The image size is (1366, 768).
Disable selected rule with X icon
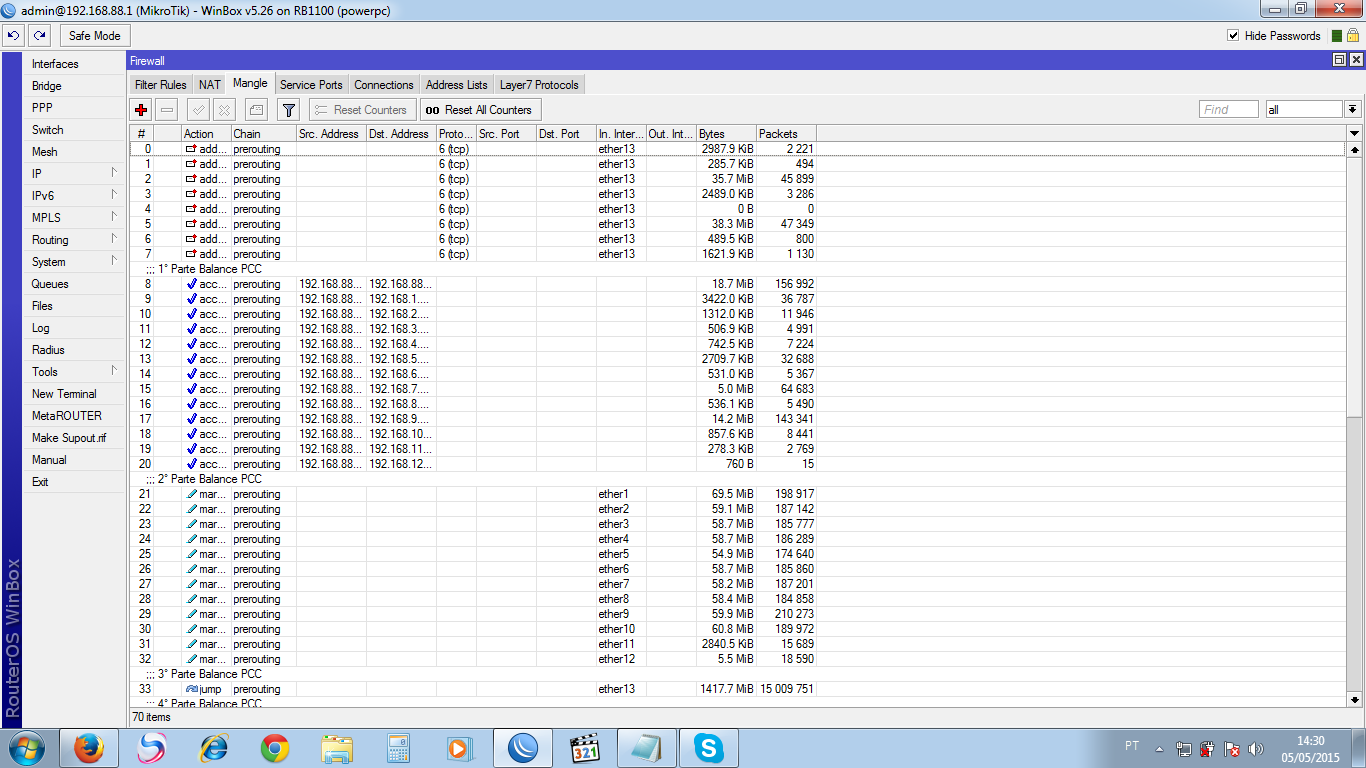(x=225, y=110)
